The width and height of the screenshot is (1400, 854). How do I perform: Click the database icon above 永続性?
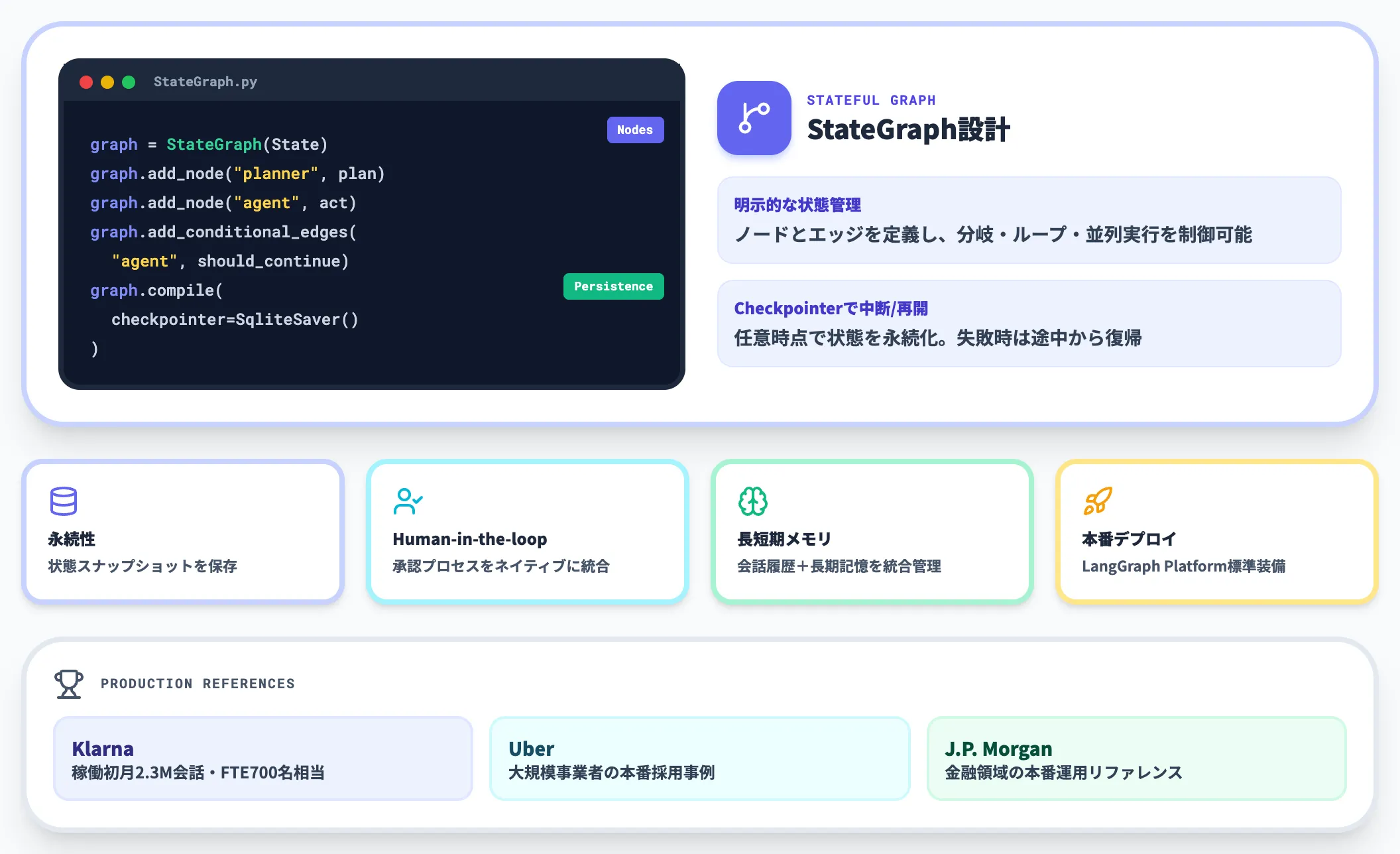point(64,501)
